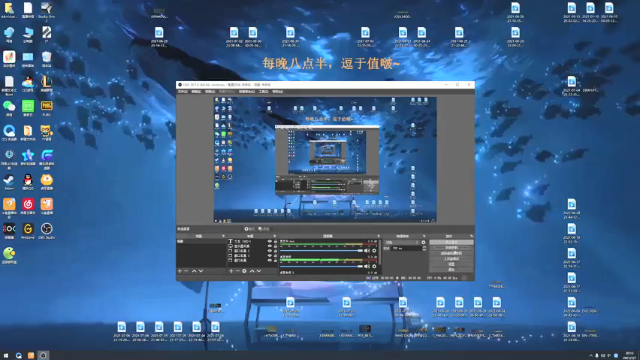This screenshot has width=640, height=360.
Task: Remove selected scene with Scenes minus button
Action: (186, 271)
